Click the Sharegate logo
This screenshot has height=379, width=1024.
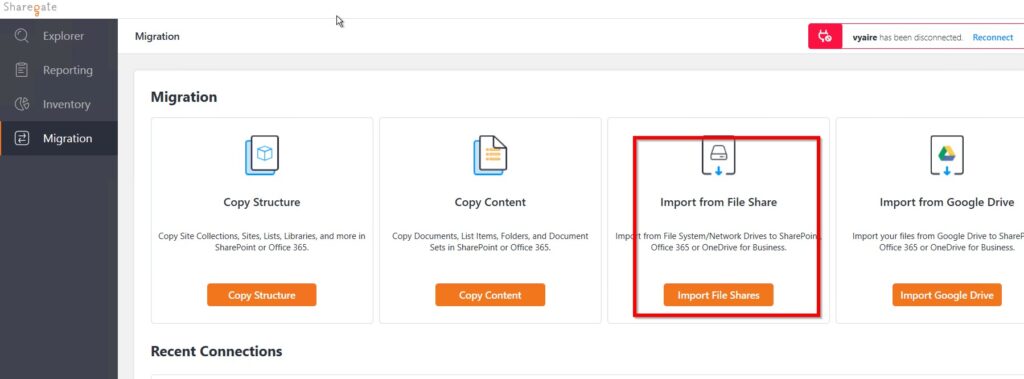[x=30, y=8]
